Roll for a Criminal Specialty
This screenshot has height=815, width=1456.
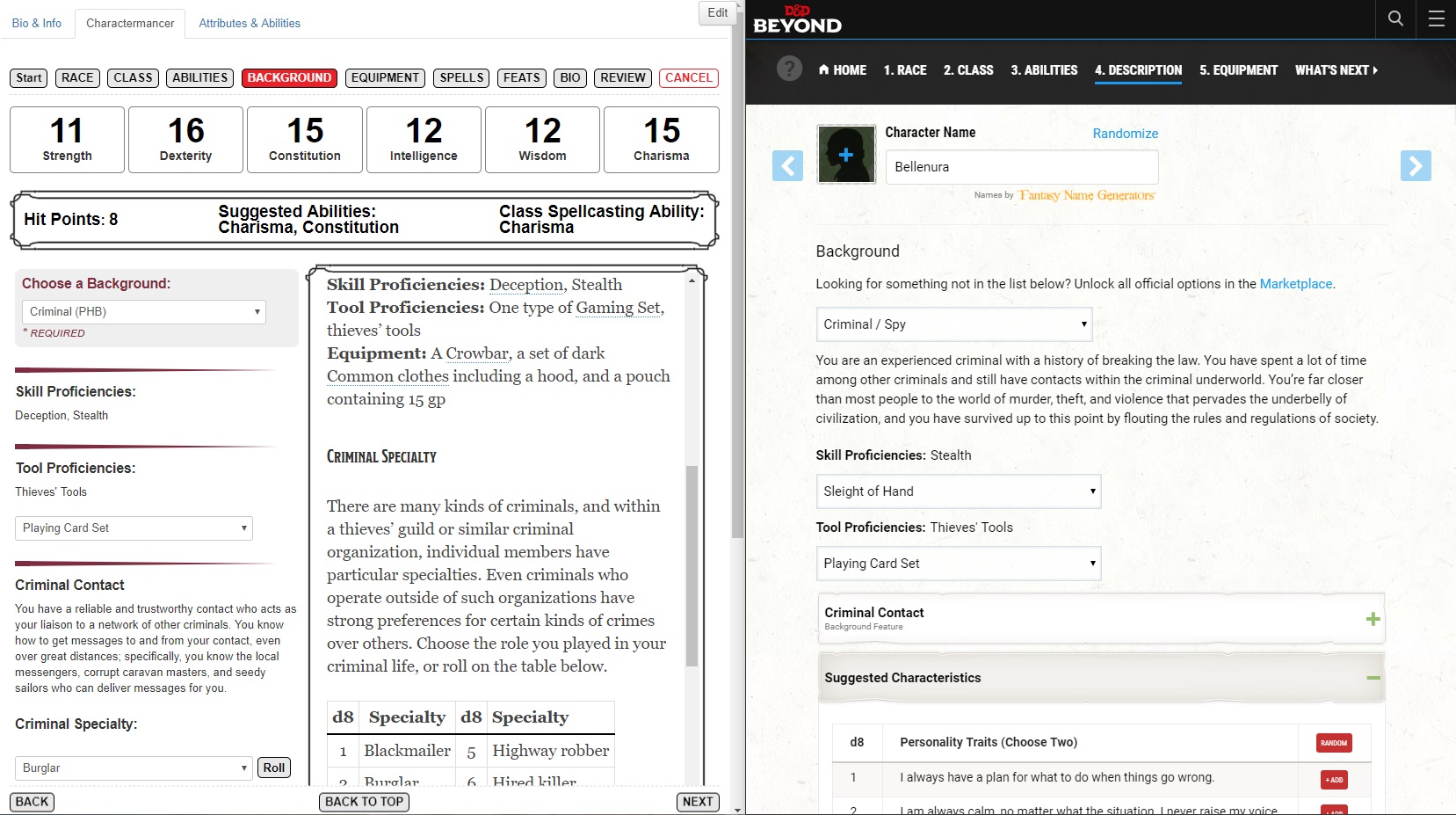(x=274, y=768)
